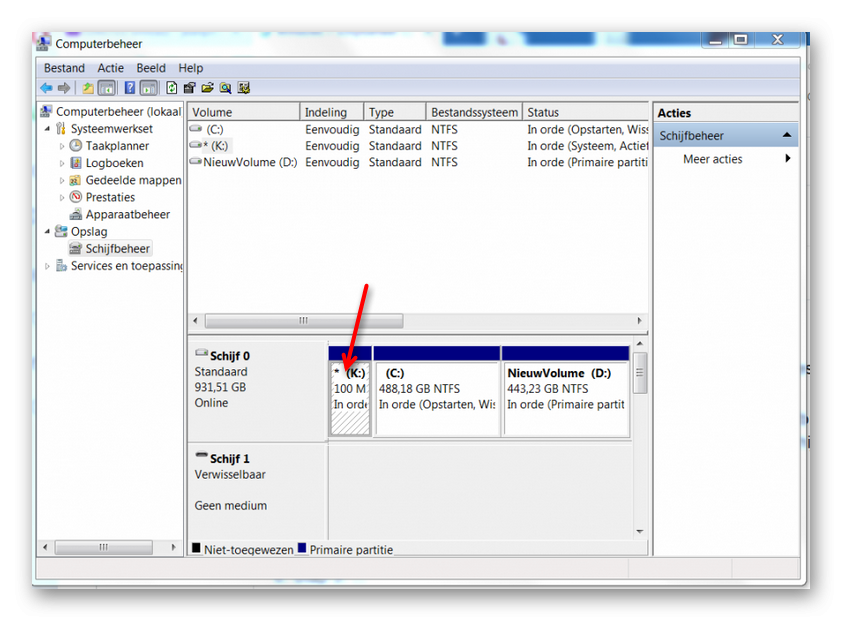This screenshot has height=621, width=842.
Task: Sort by the Status column header
Action: tap(586, 112)
